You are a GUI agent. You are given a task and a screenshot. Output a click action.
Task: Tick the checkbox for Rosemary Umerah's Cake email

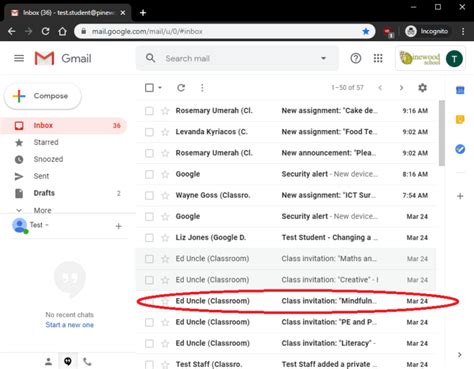click(149, 111)
